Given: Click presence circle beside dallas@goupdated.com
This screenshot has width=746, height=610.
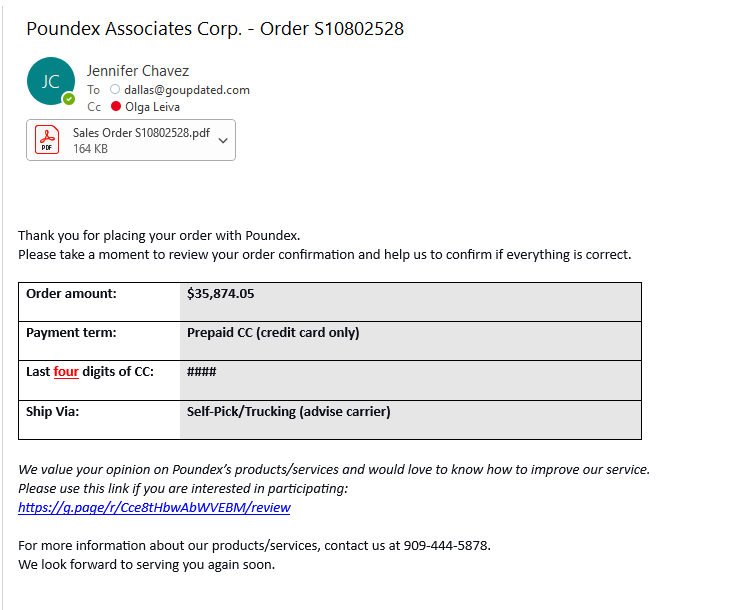Looking at the screenshot, I should coord(115,90).
